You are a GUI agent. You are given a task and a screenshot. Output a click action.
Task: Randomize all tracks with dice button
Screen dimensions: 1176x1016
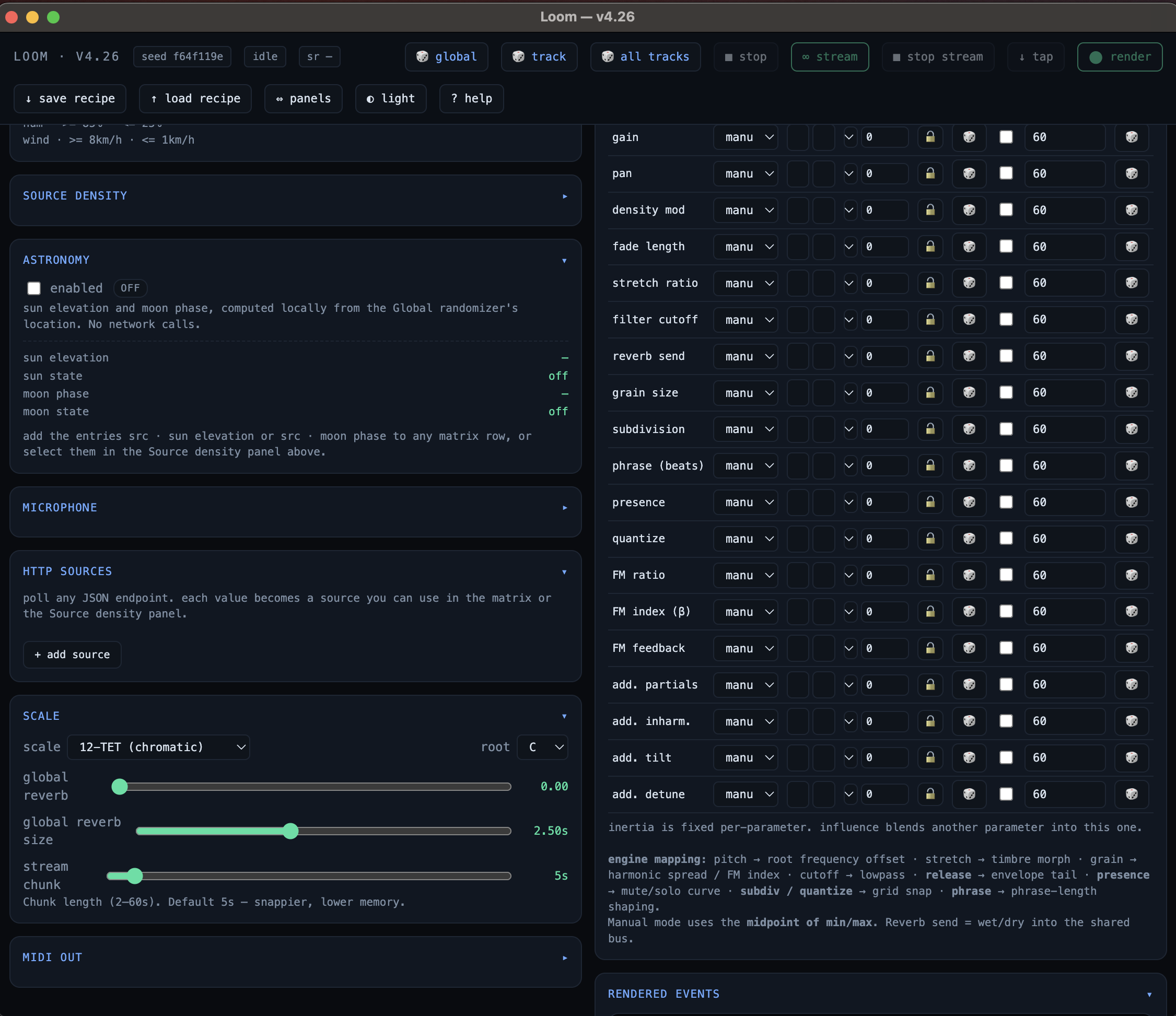pyautogui.click(x=645, y=57)
